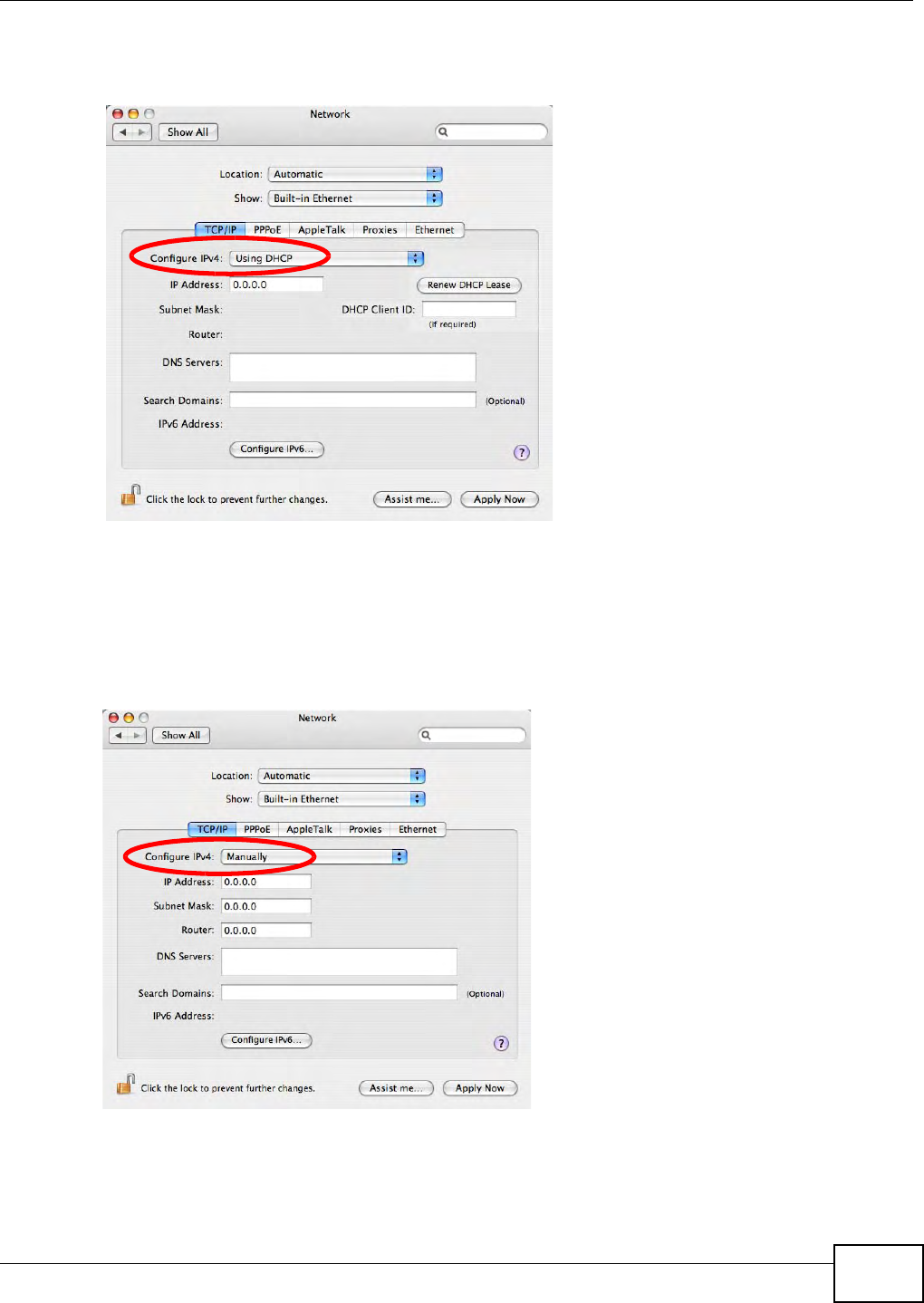Screen dimensions: 924x1303
Task: Click the search magnifier in the upper window
Action: coord(443,132)
